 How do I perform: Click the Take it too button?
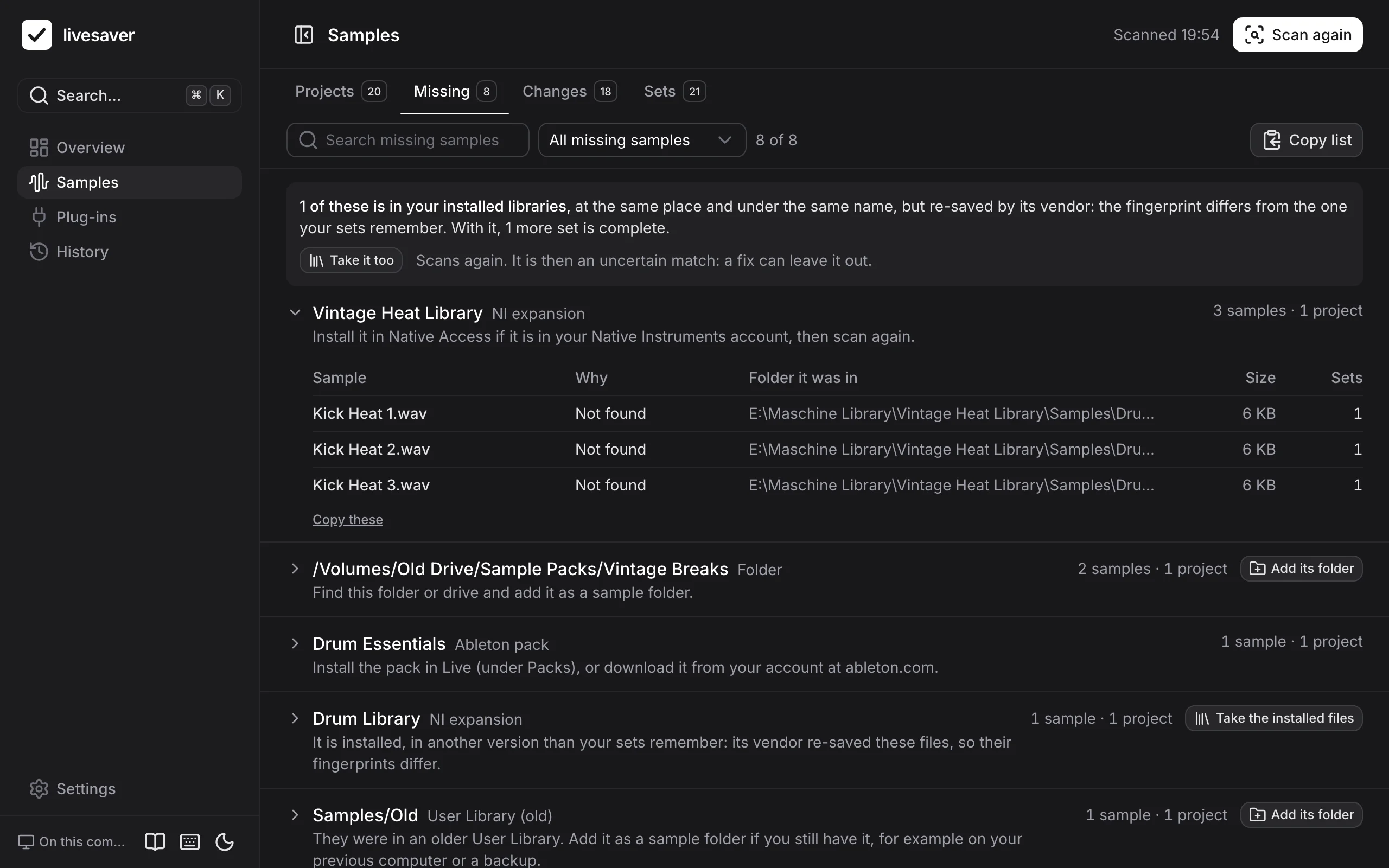[351, 260]
